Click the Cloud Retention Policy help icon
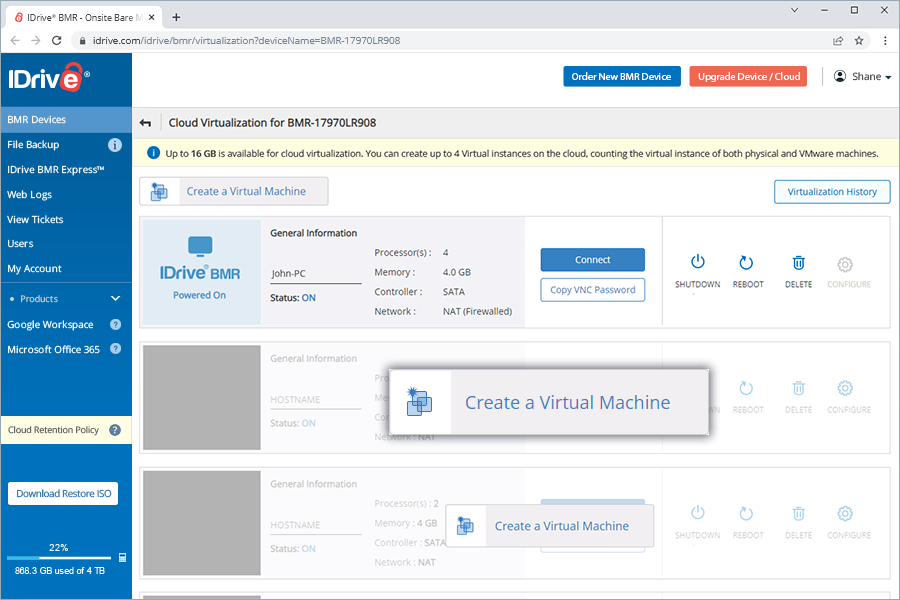Viewport: 900px width, 600px height. (x=115, y=430)
